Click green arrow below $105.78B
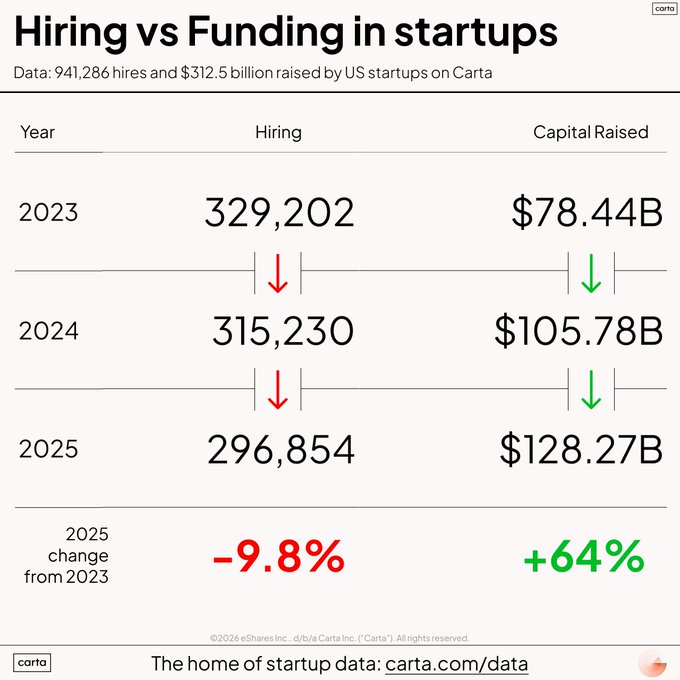The height and width of the screenshot is (680, 680). pyautogui.click(x=591, y=389)
